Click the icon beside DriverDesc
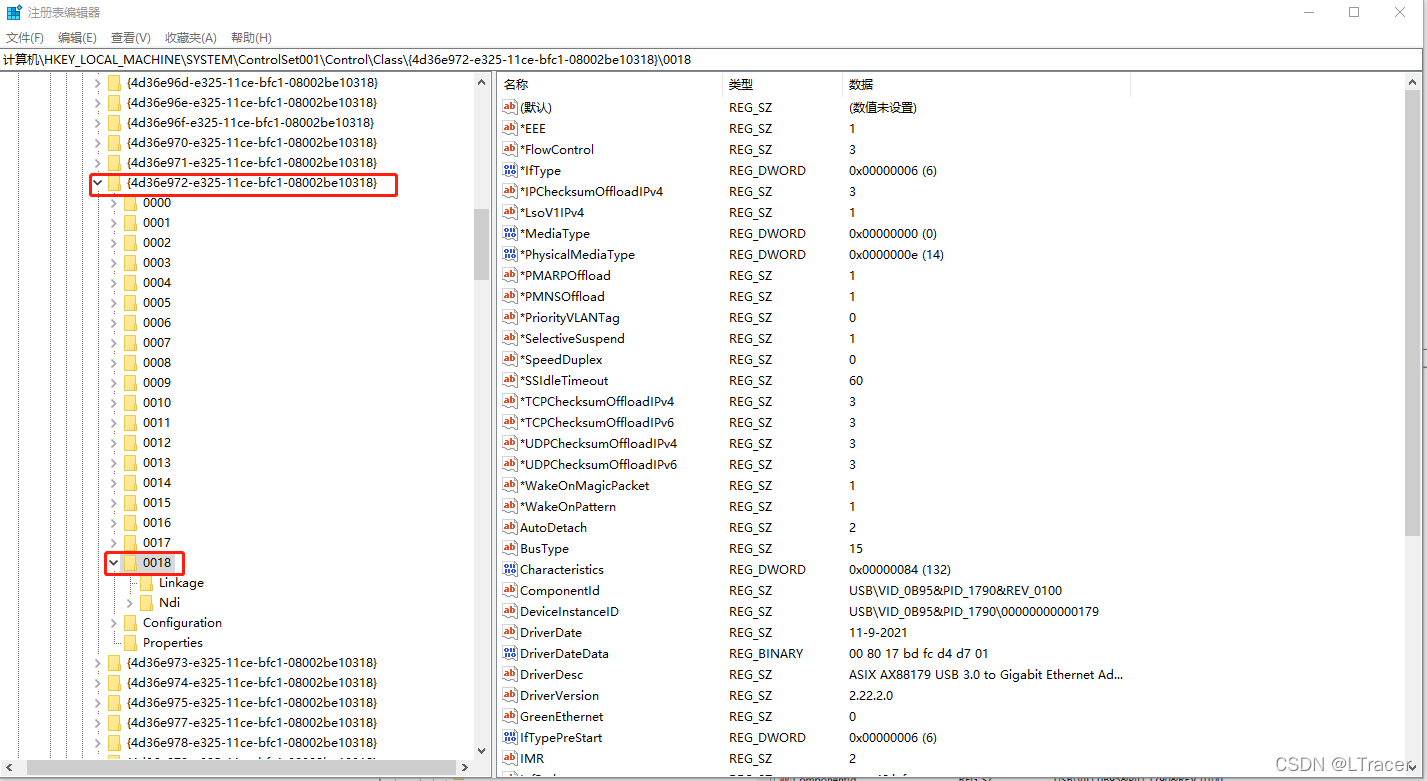 click(x=510, y=674)
